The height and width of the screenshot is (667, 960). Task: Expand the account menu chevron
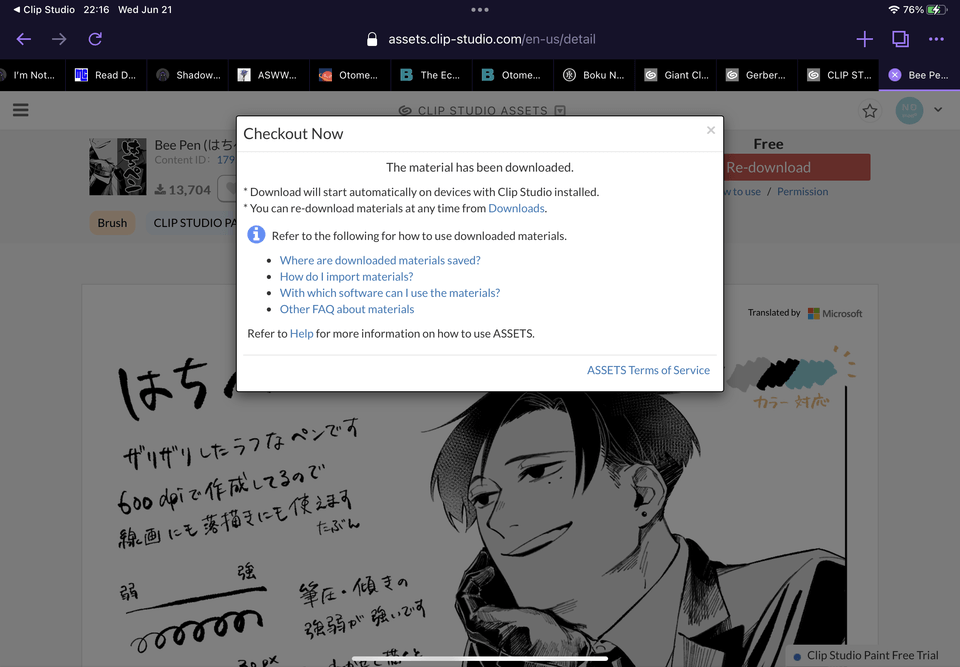point(938,110)
